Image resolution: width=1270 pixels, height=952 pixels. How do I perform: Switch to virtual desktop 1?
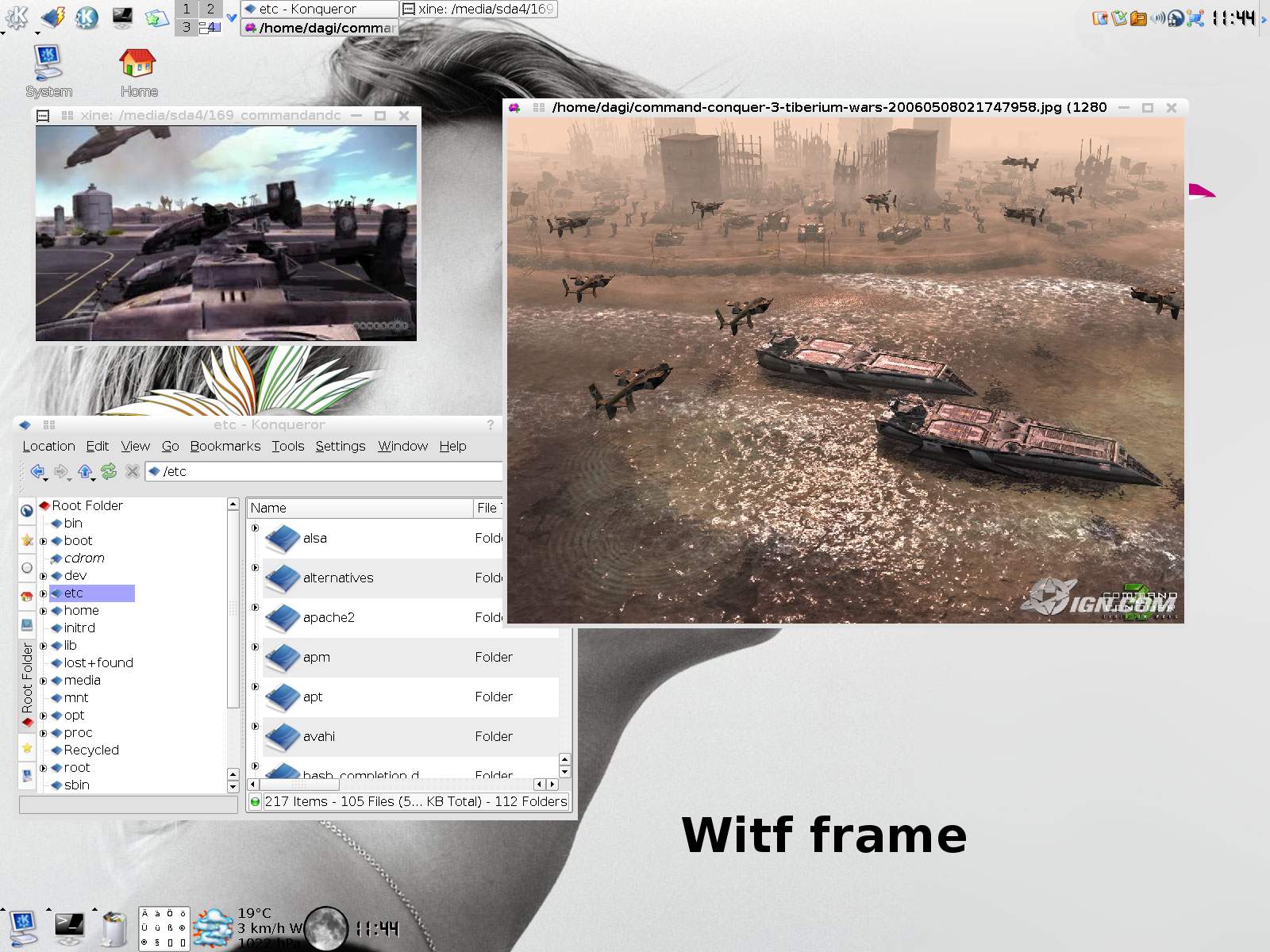(186, 9)
